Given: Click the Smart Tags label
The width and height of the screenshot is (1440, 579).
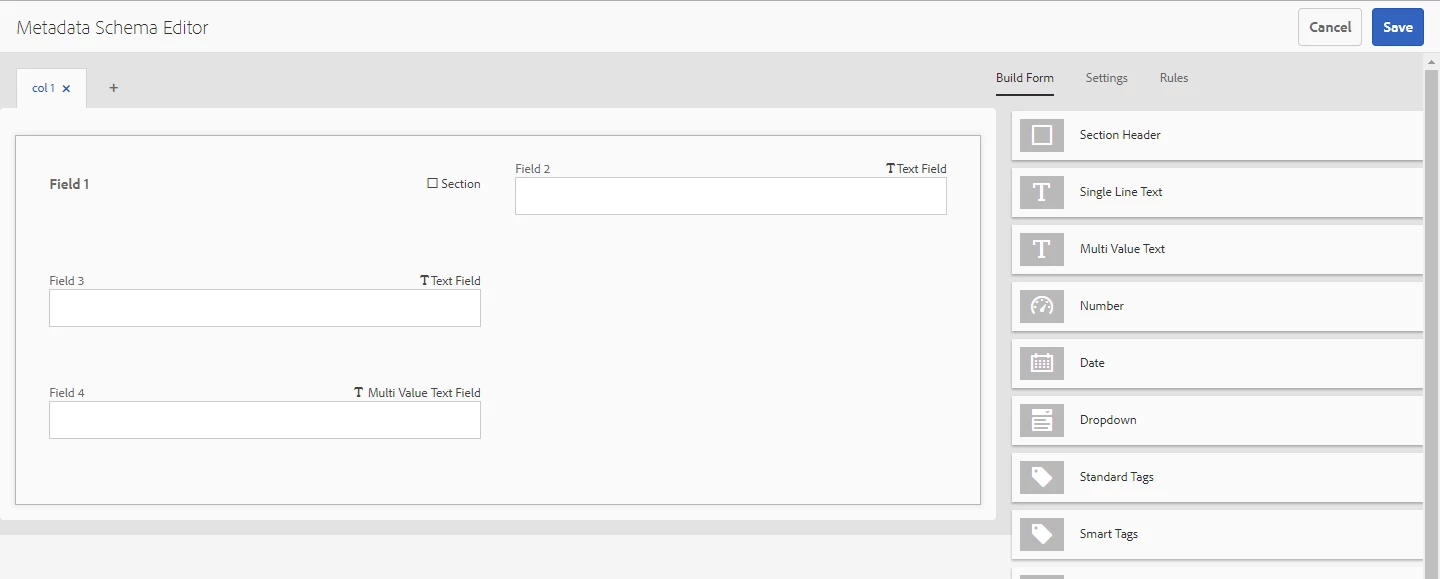Looking at the screenshot, I should click(x=1109, y=534).
